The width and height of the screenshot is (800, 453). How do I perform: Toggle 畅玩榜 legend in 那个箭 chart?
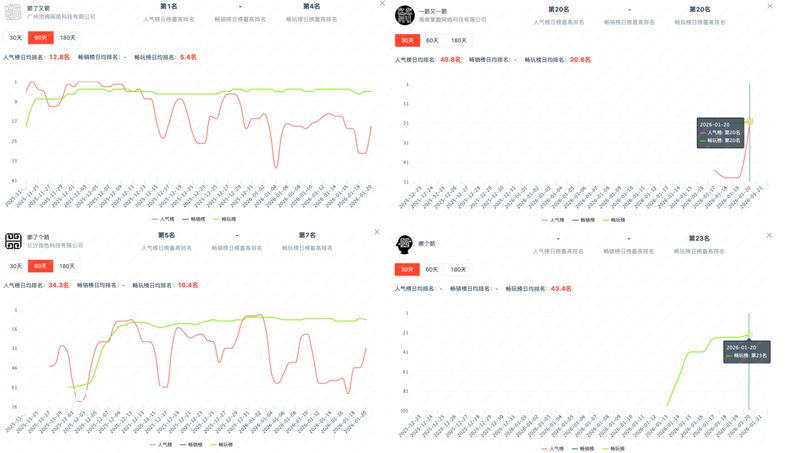[x=613, y=449]
